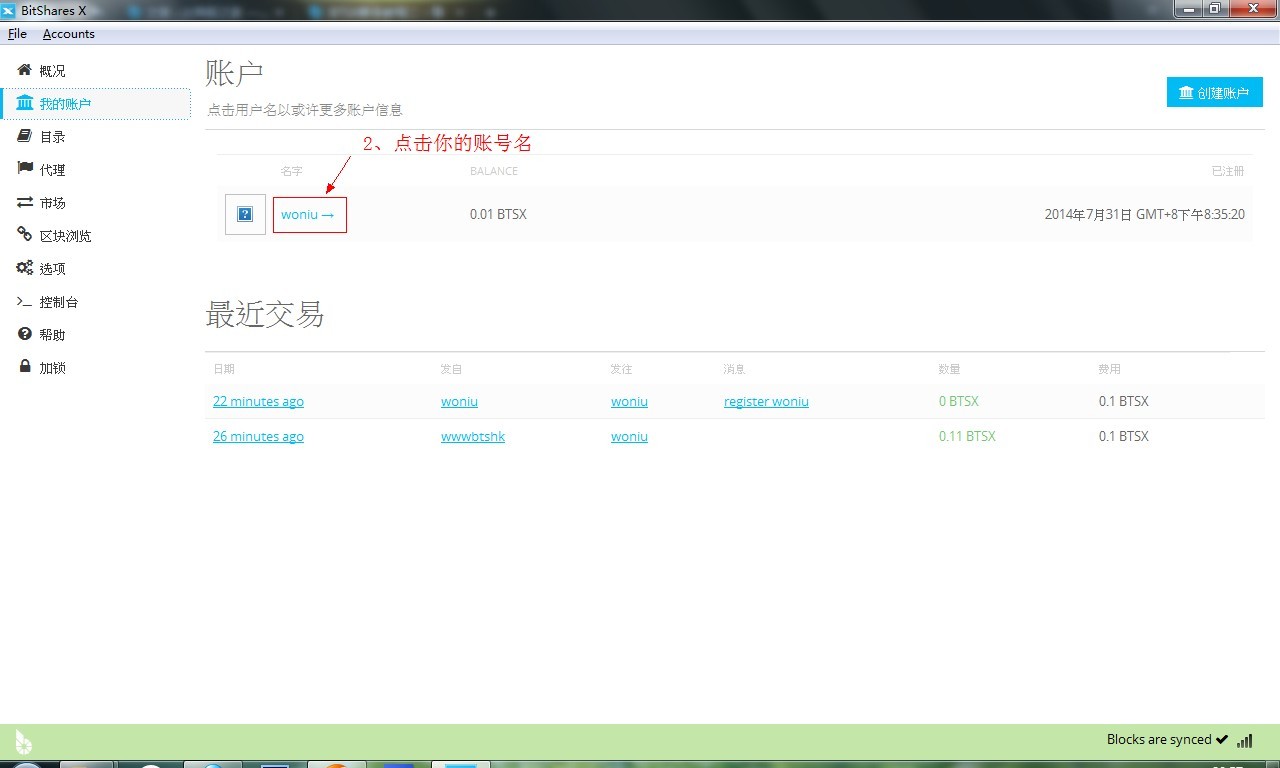Click 'register woniu' message link
Screen dimensions: 1280x768
point(766,401)
